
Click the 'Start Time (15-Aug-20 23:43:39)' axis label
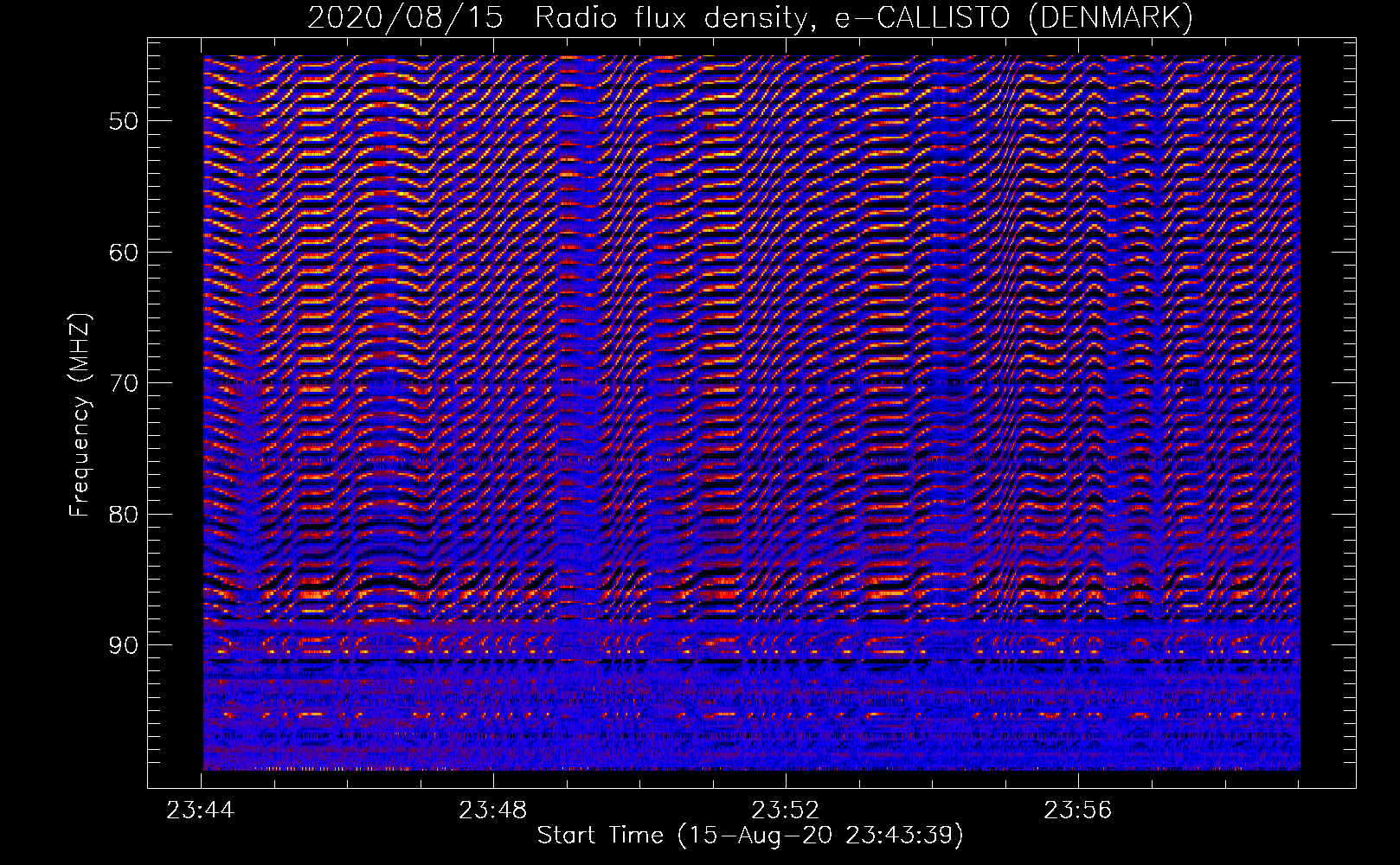pos(750,836)
